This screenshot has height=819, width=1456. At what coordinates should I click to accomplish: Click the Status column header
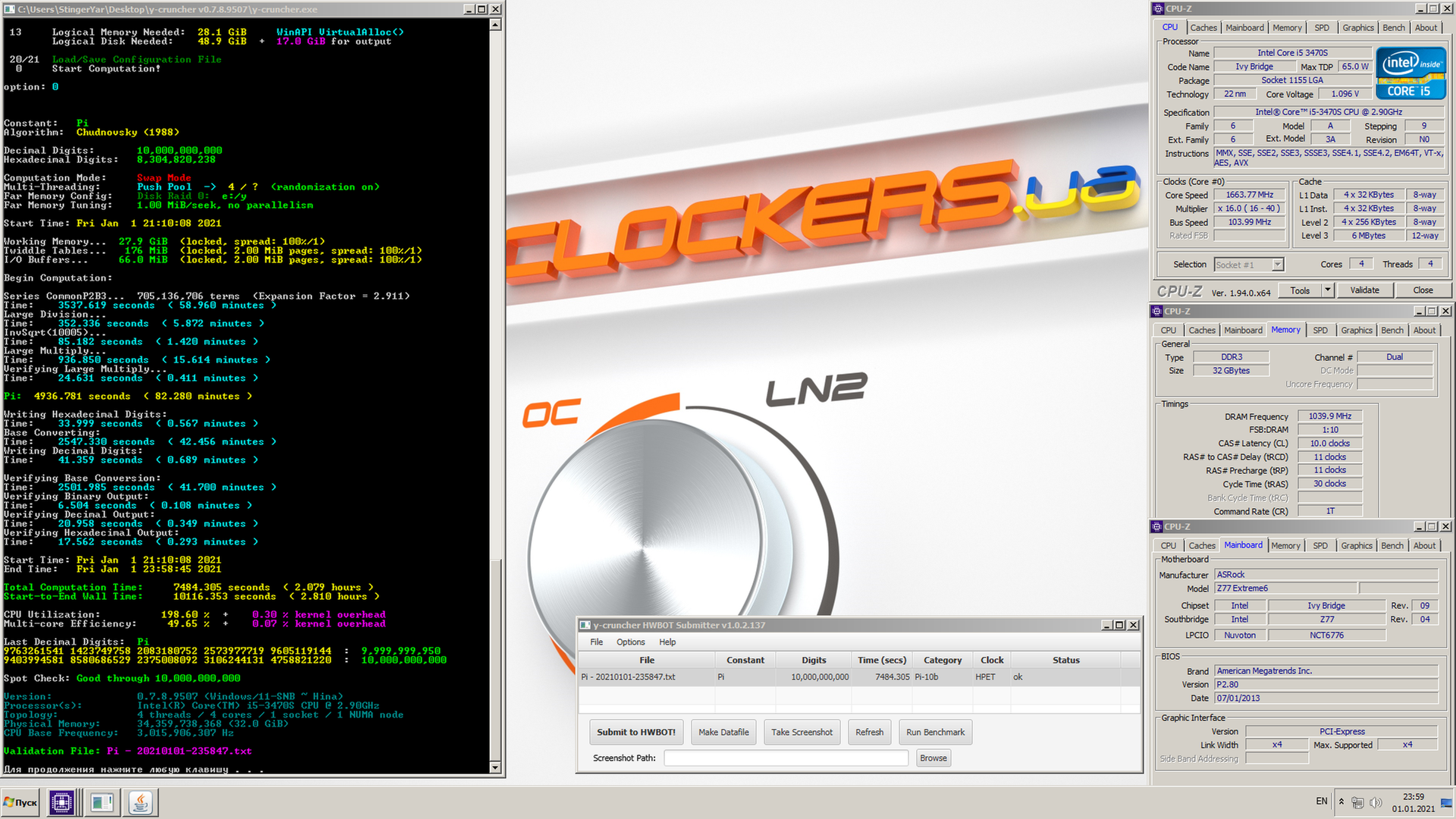pos(1065,660)
